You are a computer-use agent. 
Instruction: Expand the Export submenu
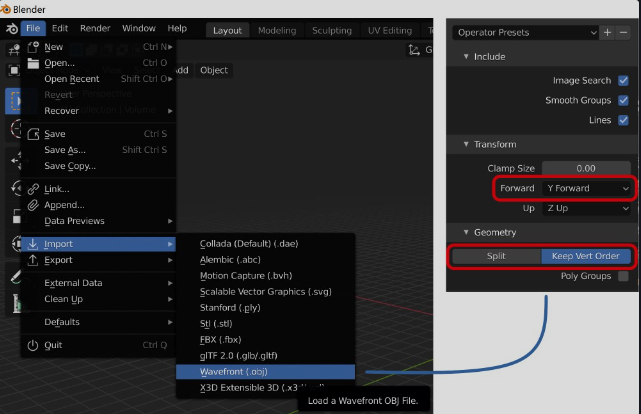[x=99, y=260]
